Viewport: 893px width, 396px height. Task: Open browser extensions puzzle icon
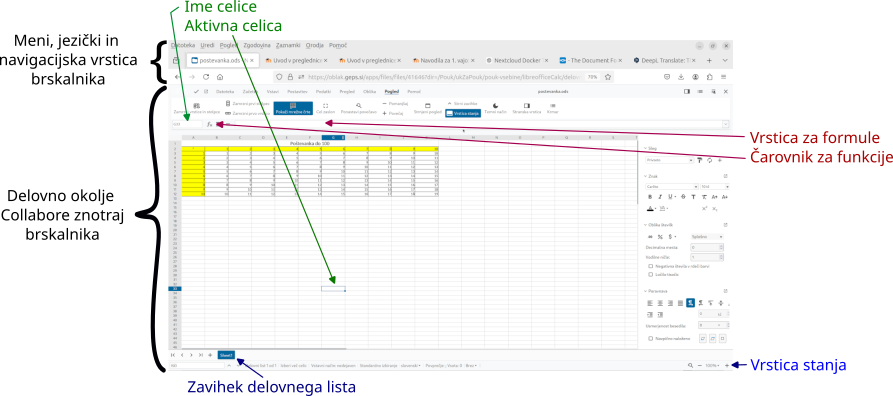[710, 77]
